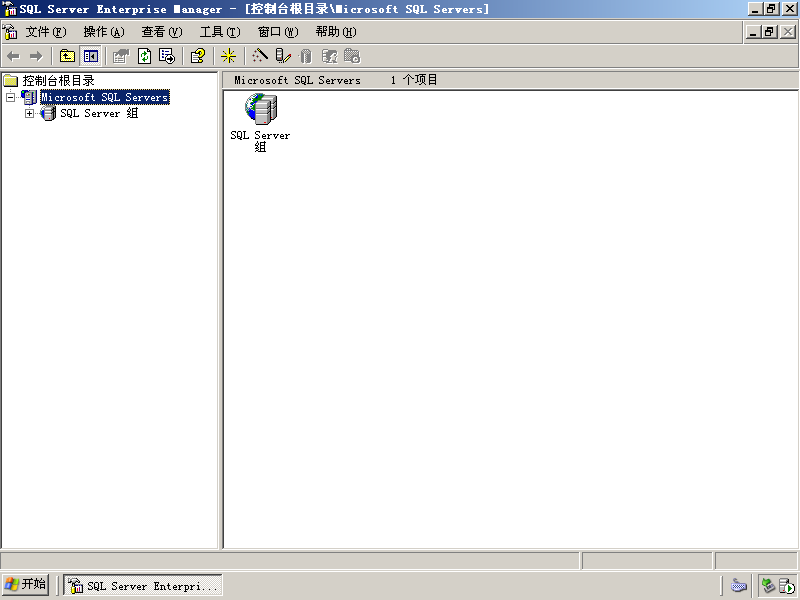Screen dimensions: 800x600
Task: Restore down the inner console child window
Action: [769, 32]
